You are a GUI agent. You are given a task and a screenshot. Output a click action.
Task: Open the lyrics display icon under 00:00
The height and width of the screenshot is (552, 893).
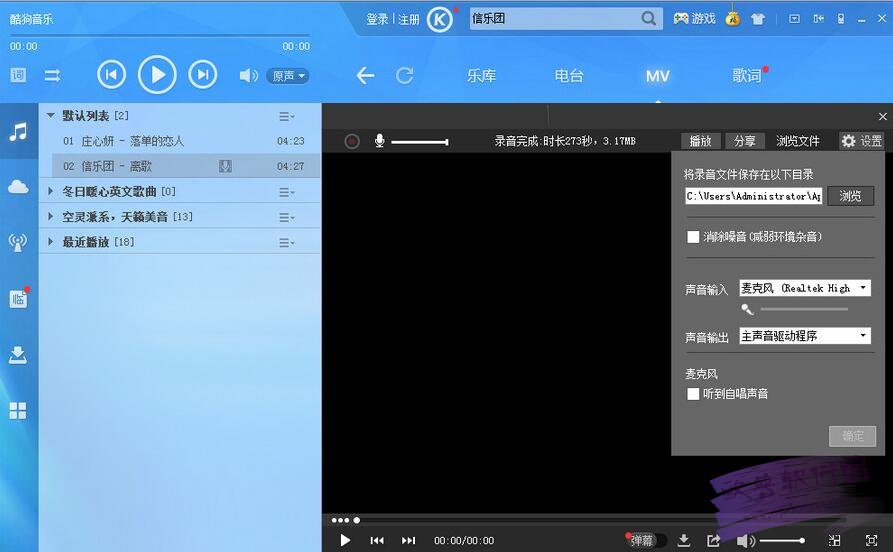(18, 75)
